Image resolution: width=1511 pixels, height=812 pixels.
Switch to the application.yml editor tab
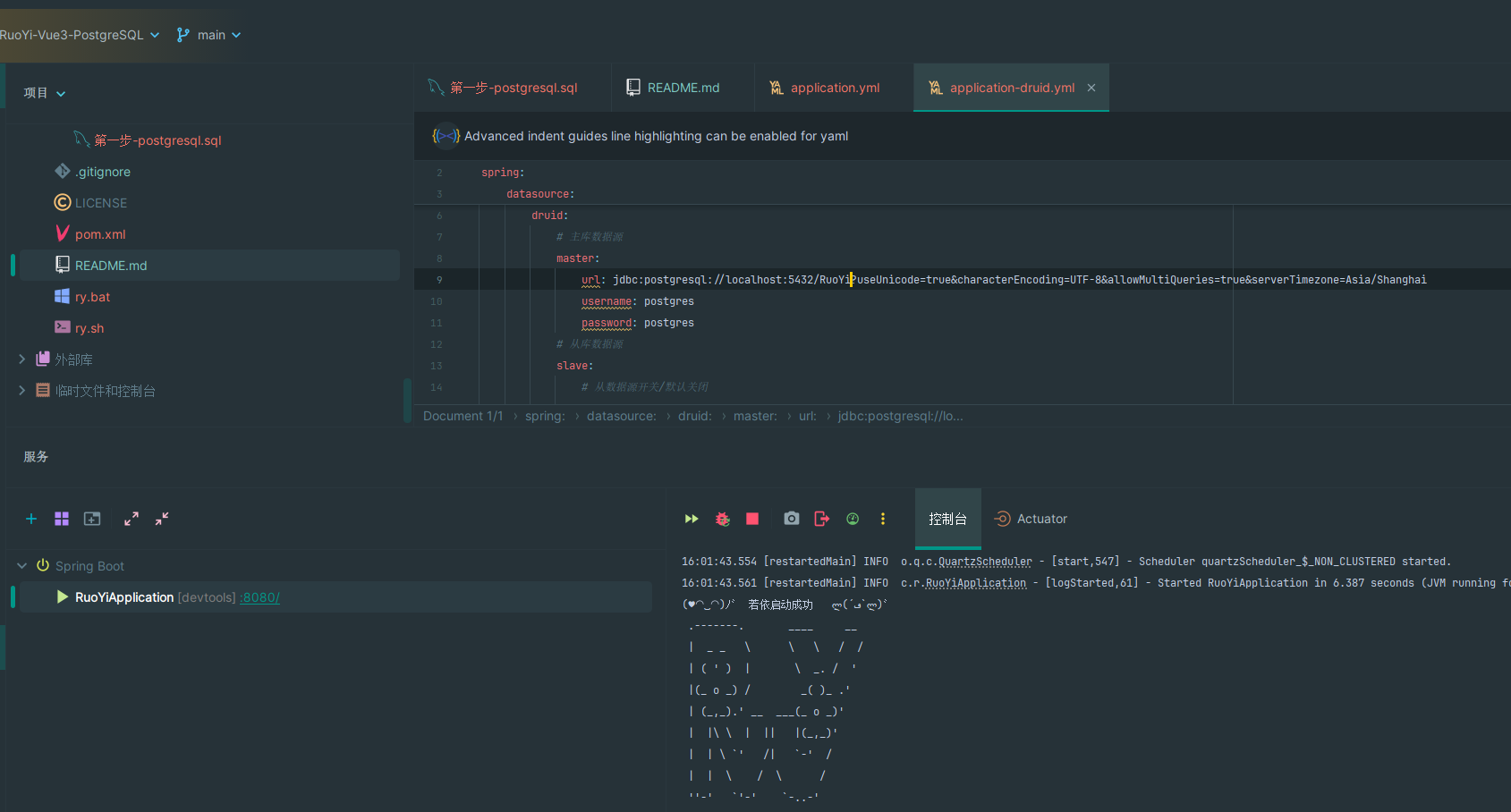[834, 88]
